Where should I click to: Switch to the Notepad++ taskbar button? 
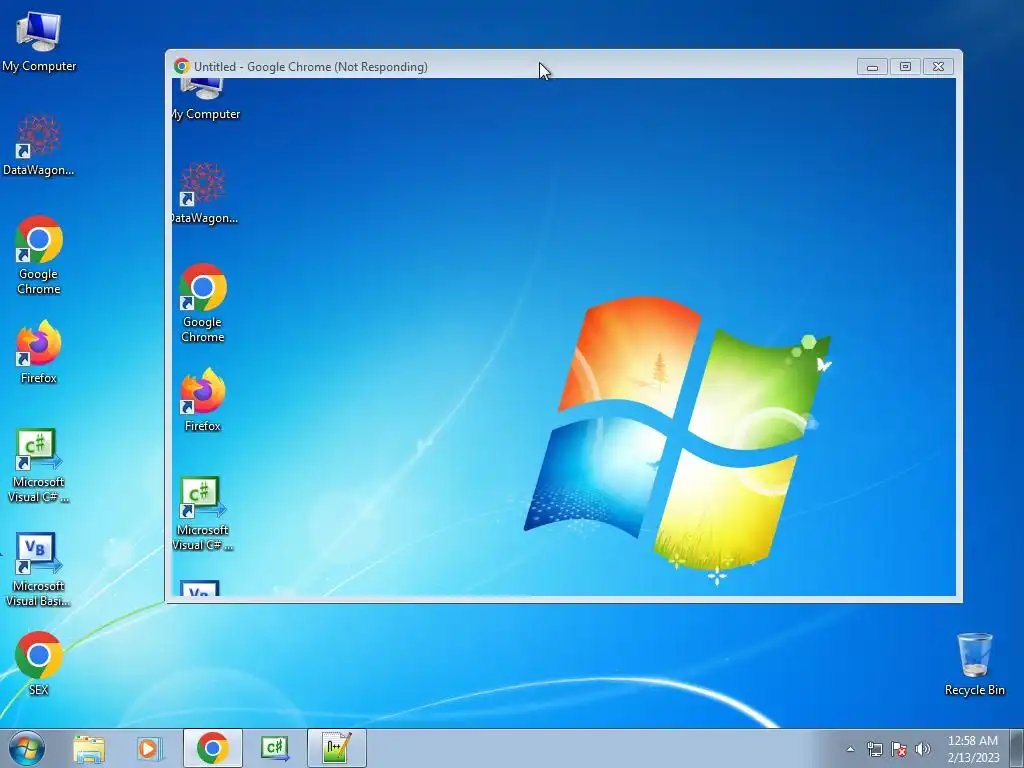point(336,748)
